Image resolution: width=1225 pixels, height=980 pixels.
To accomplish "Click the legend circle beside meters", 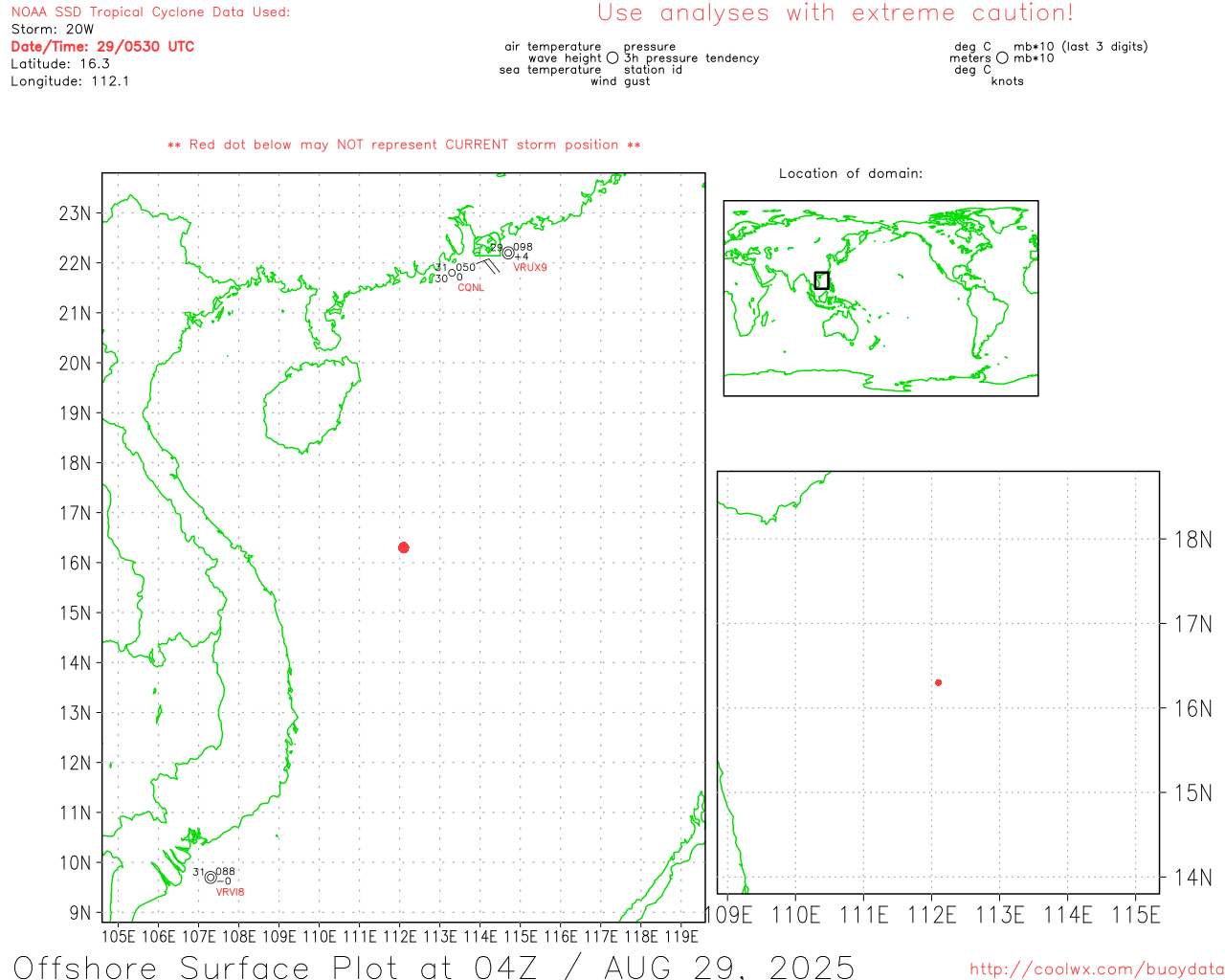I will (1002, 58).
